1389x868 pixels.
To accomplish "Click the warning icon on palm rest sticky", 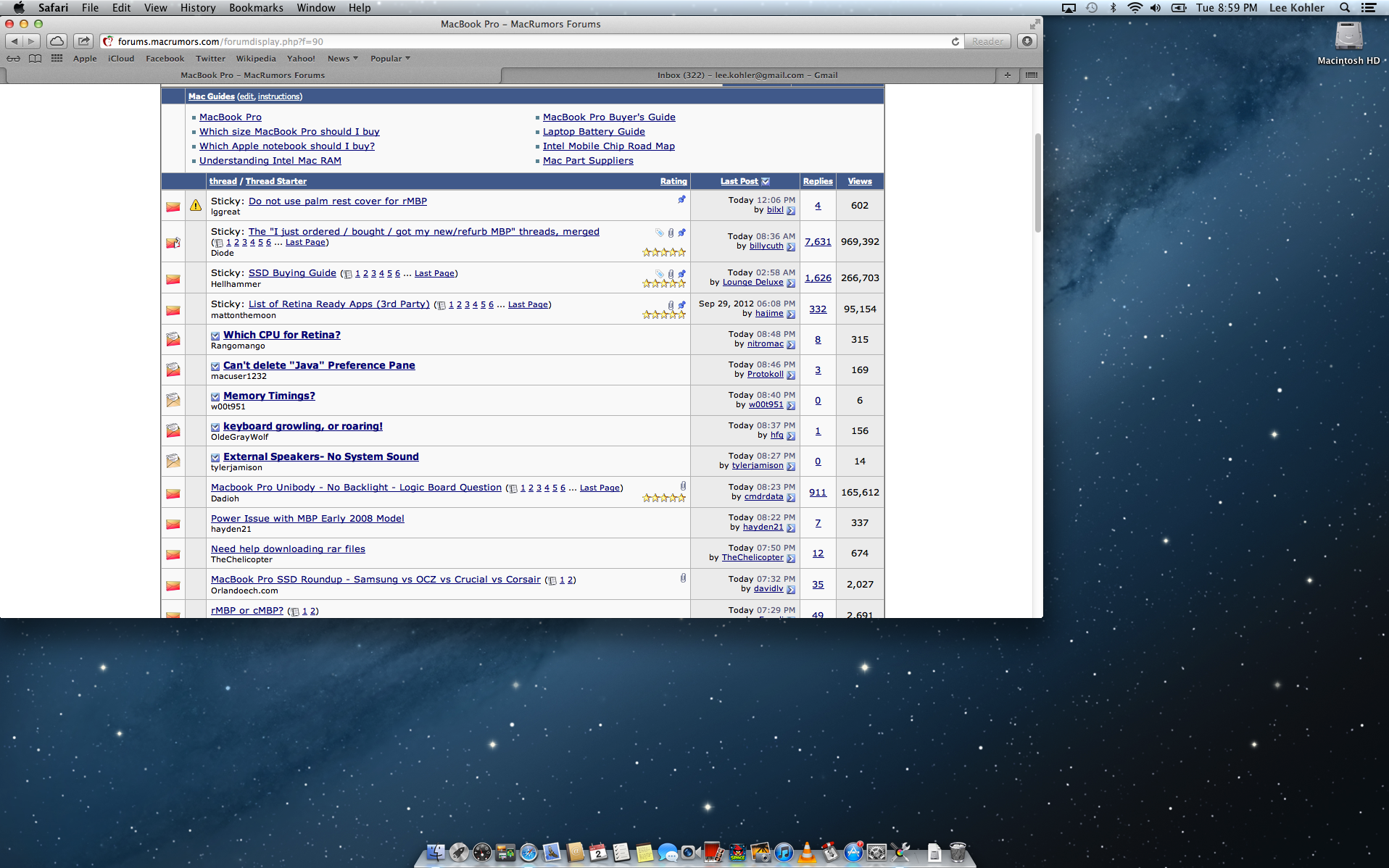I will (x=196, y=205).
